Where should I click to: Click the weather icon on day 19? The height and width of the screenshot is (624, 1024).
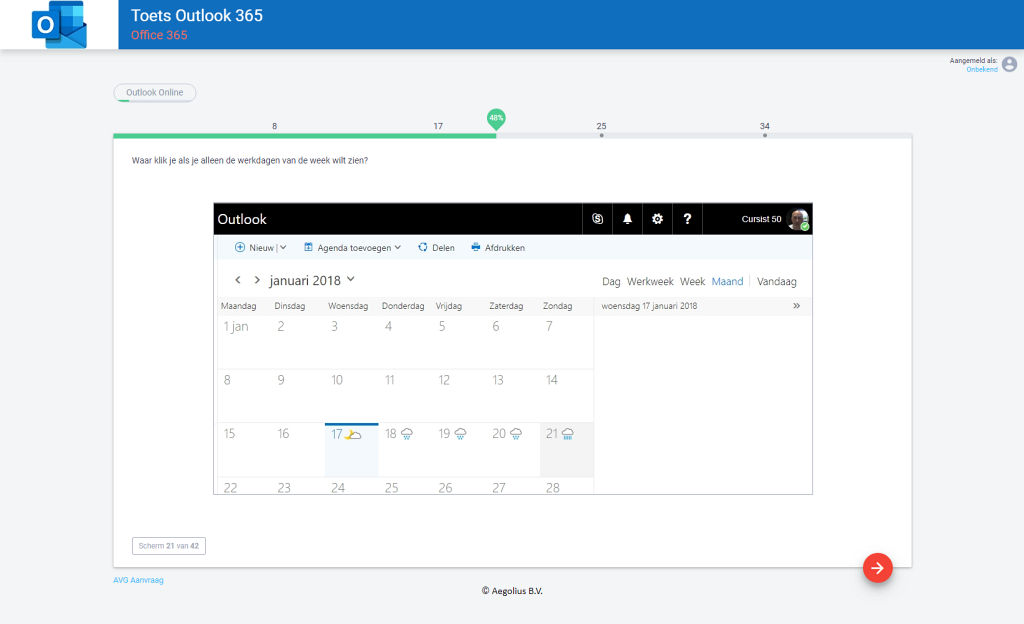[x=460, y=434]
